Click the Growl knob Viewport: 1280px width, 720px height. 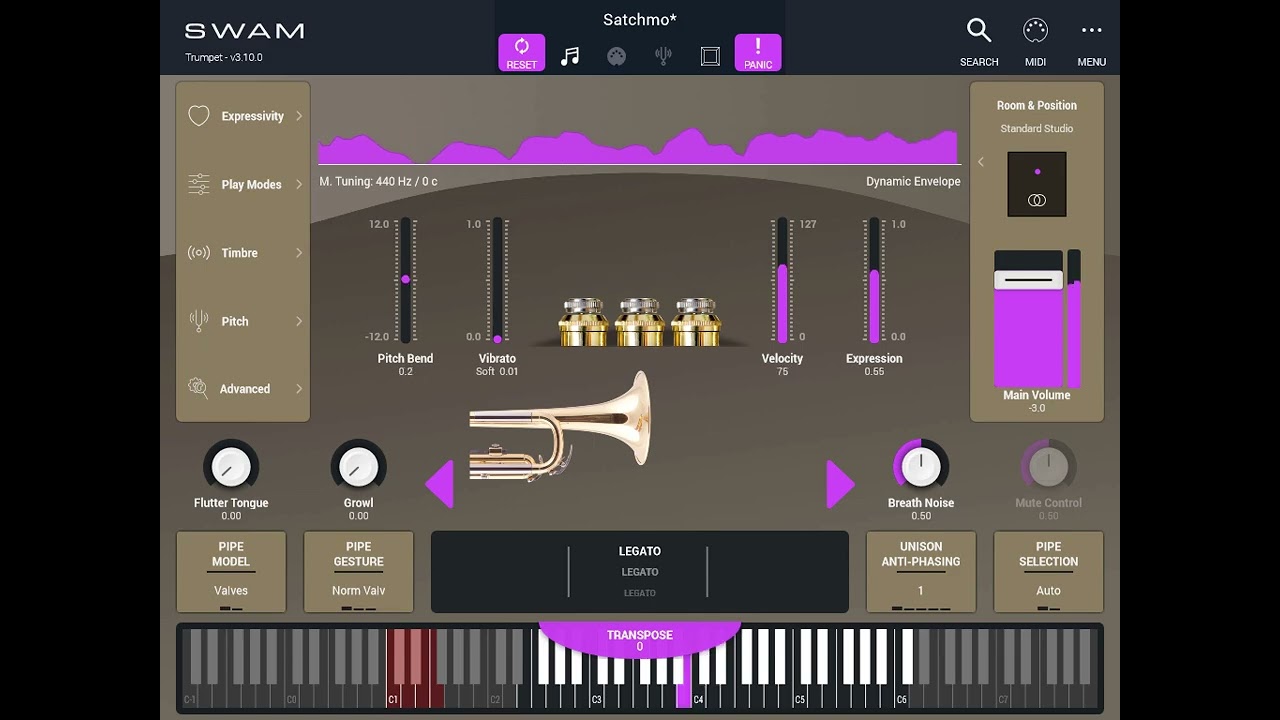(358, 466)
